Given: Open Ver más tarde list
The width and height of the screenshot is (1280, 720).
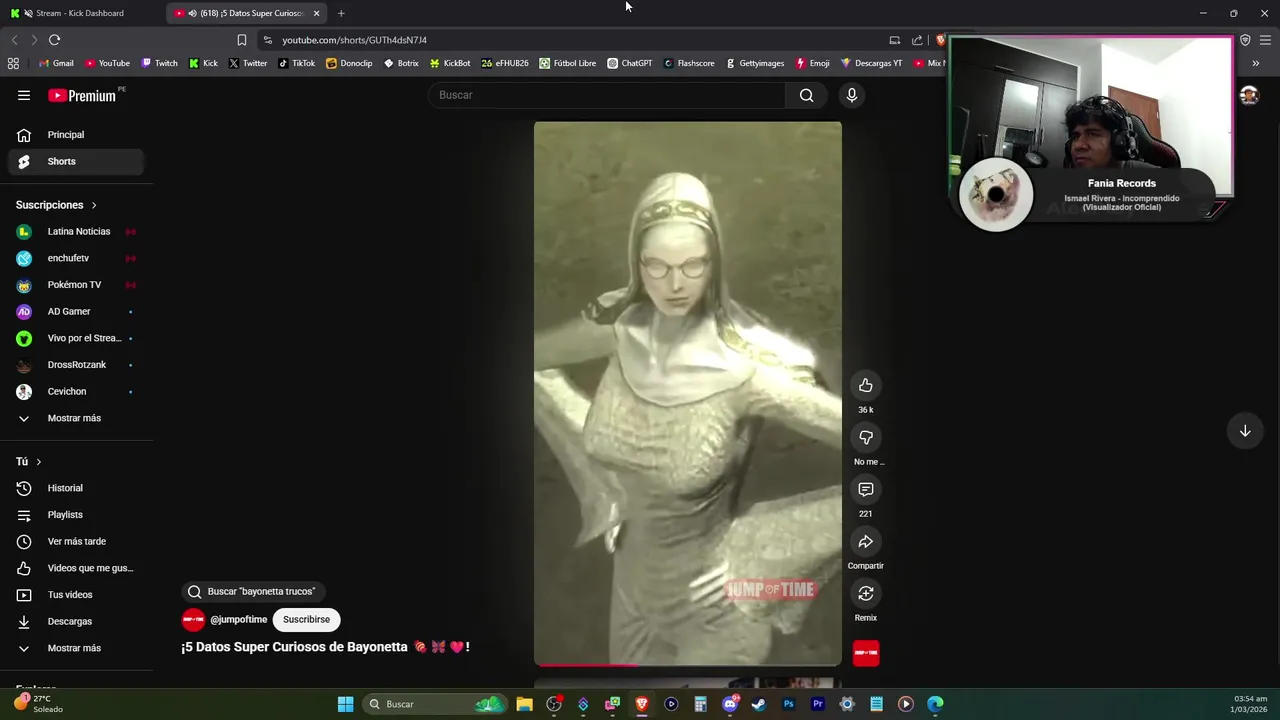Looking at the screenshot, I should 76,541.
